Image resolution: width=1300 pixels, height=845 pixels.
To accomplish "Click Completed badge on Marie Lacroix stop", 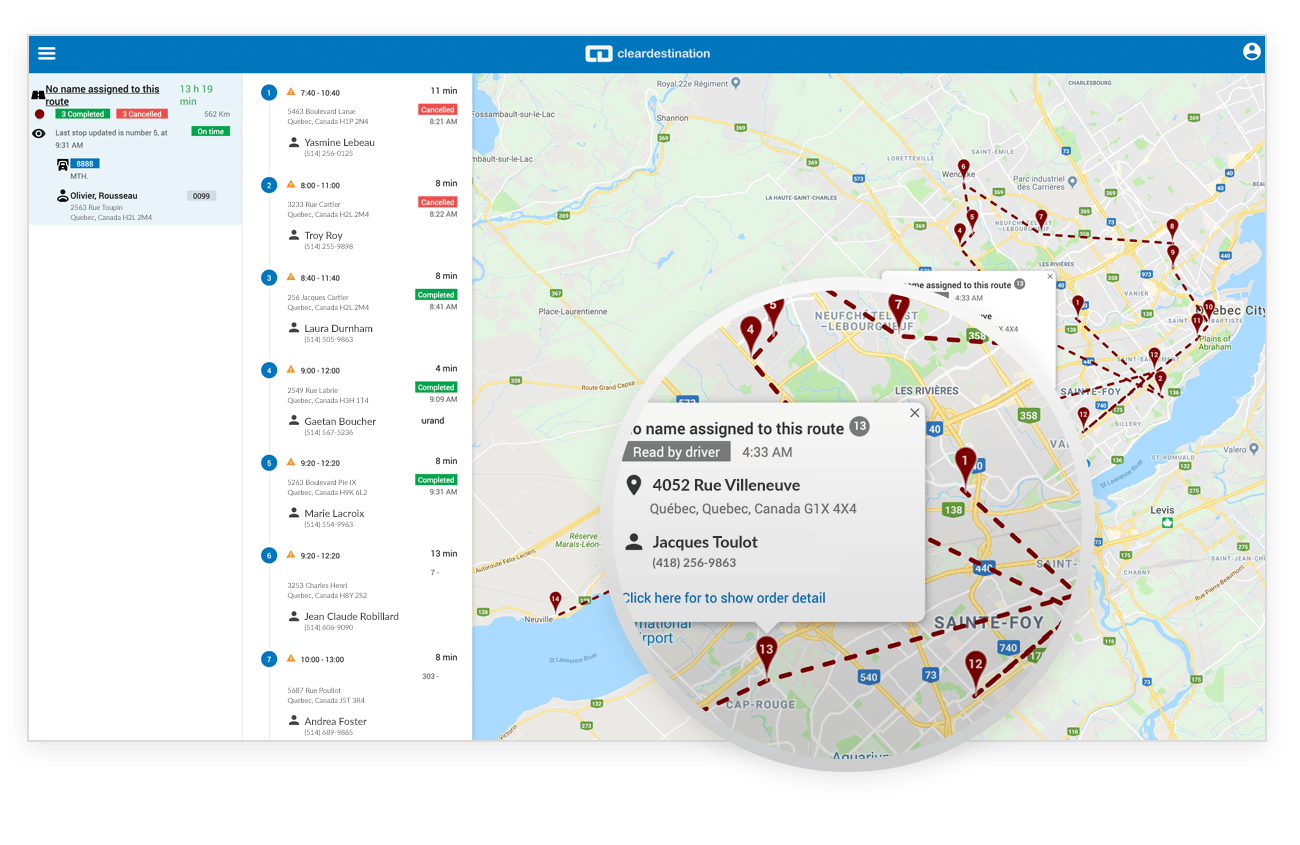I will point(436,480).
